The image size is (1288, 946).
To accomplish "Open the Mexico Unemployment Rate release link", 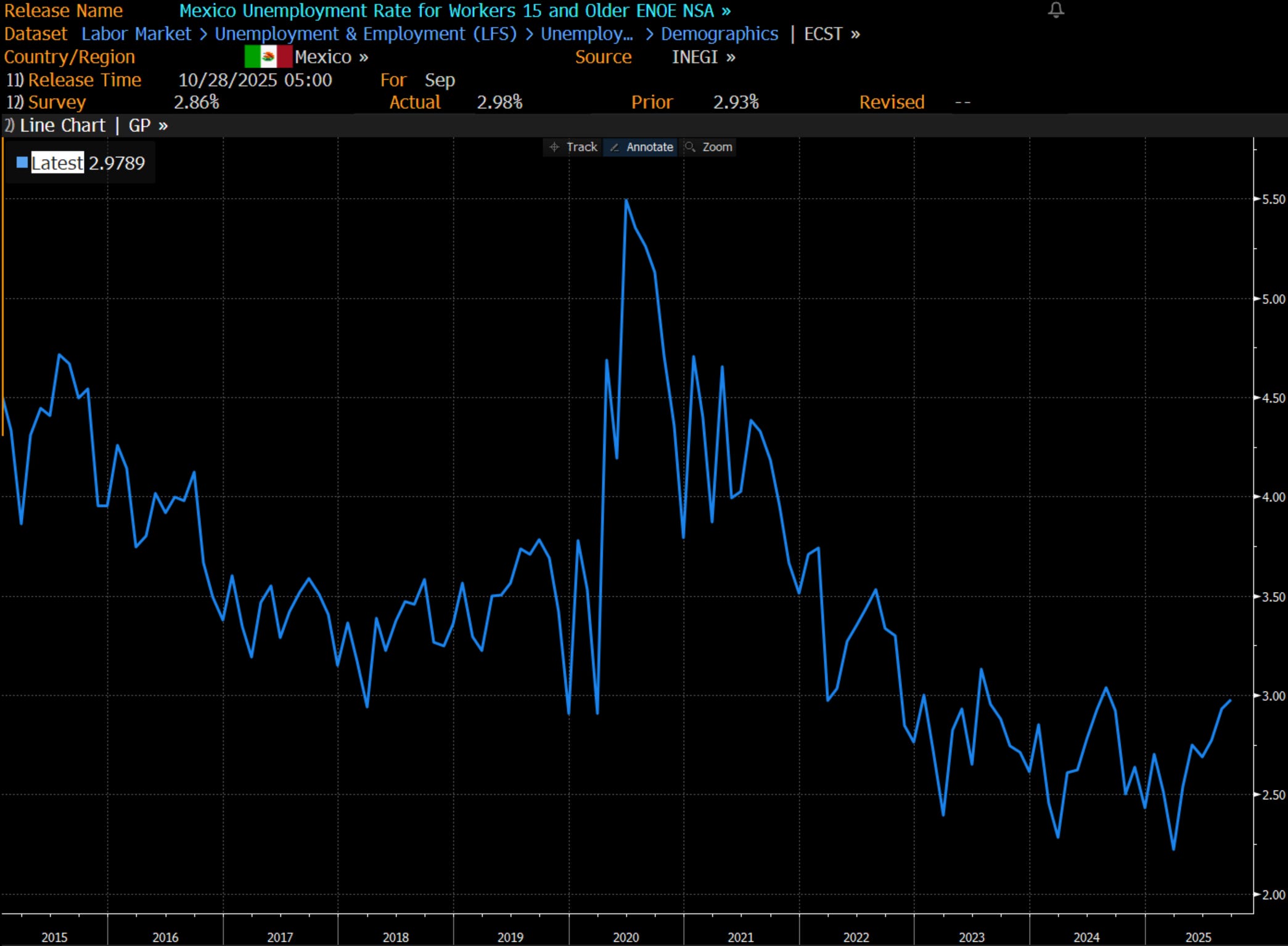I will (x=454, y=10).
